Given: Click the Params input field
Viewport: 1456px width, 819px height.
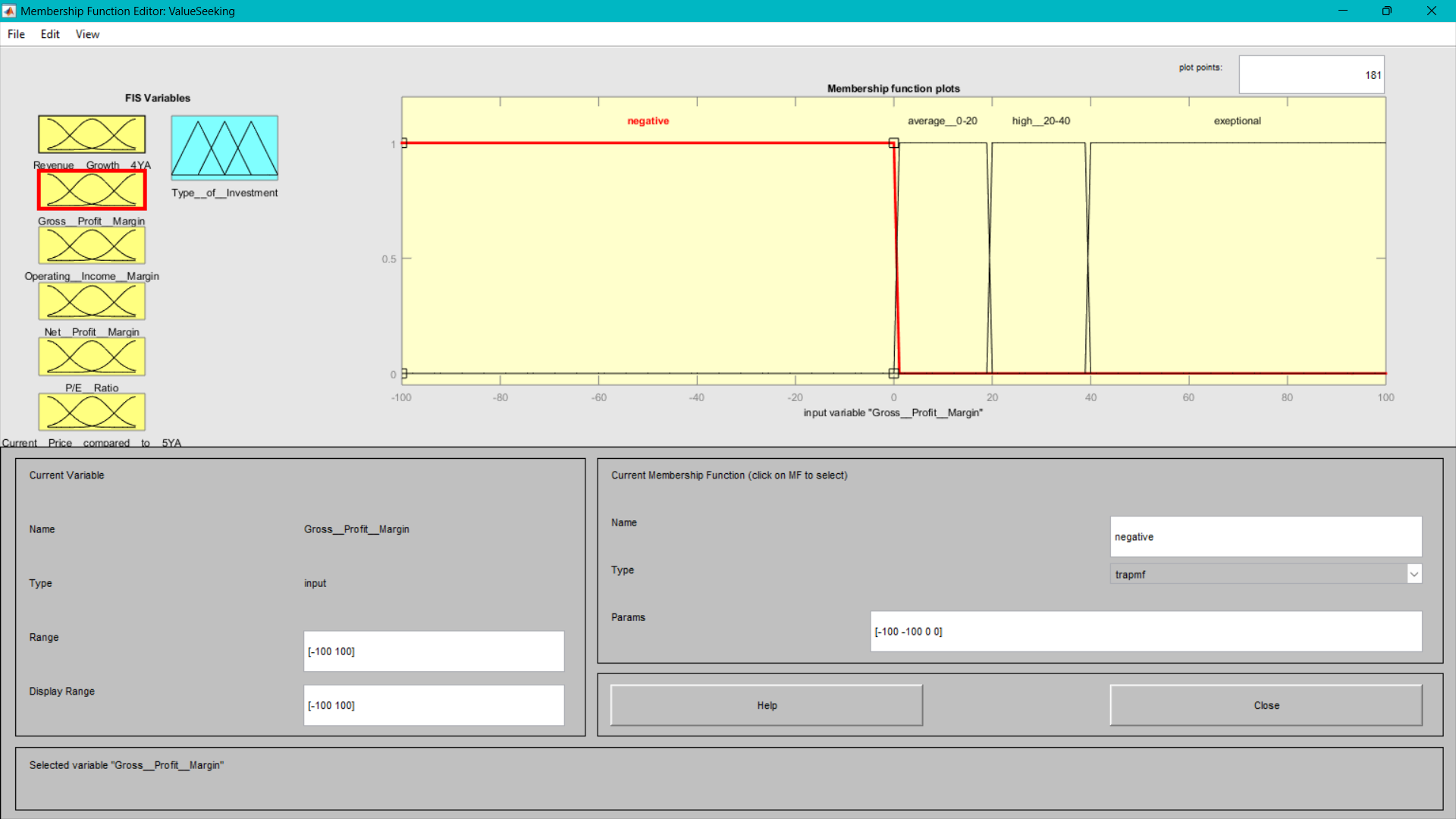Looking at the screenshot, I should [1145, 631].
